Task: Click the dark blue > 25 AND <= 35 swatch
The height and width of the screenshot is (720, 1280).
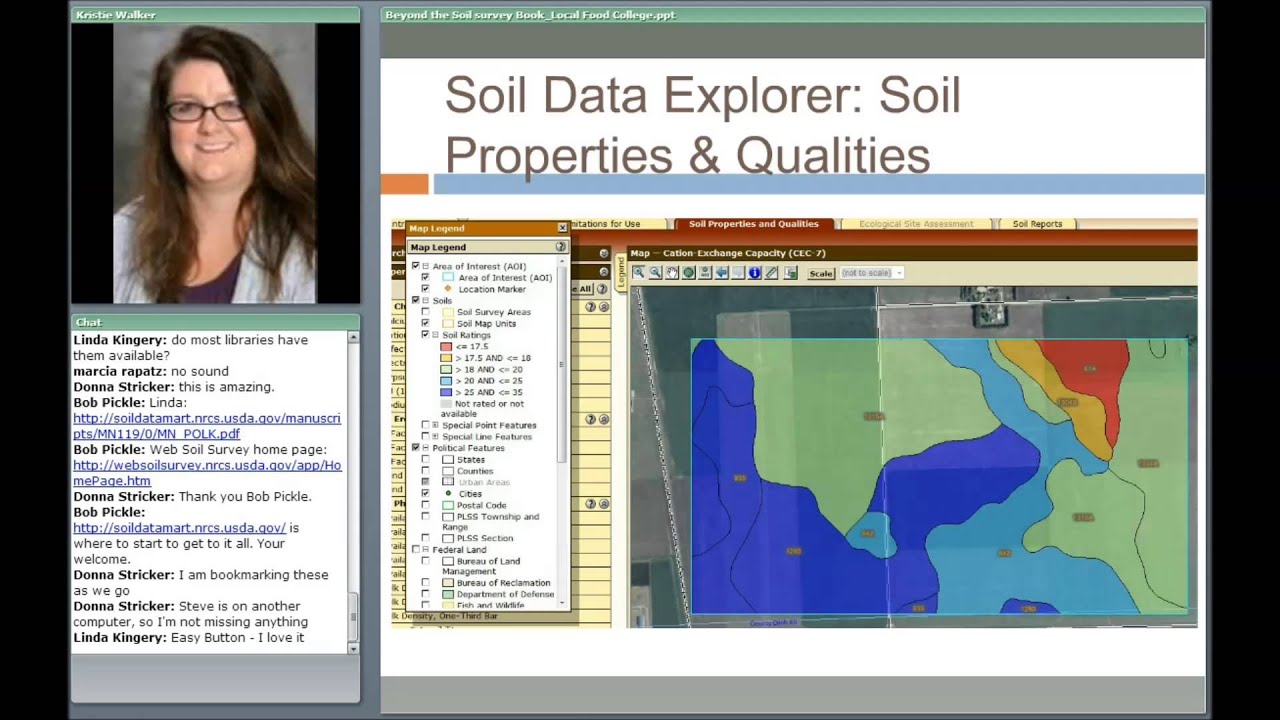Action: click(446, 392)
